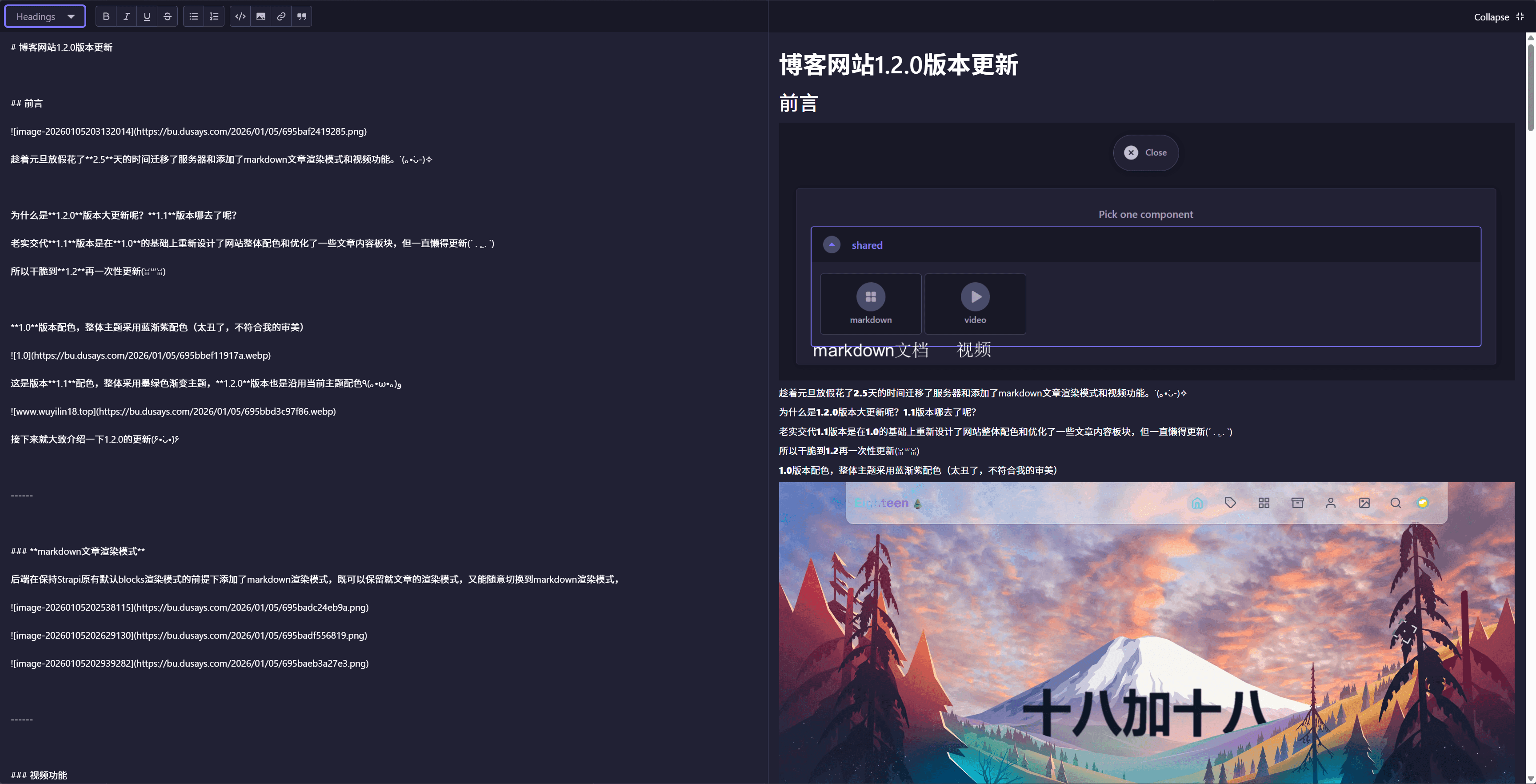This screenshot has height=784, width=1536.
Task: Insert a hyperlink from the toolbar
Action: click(x=281, y=16)
